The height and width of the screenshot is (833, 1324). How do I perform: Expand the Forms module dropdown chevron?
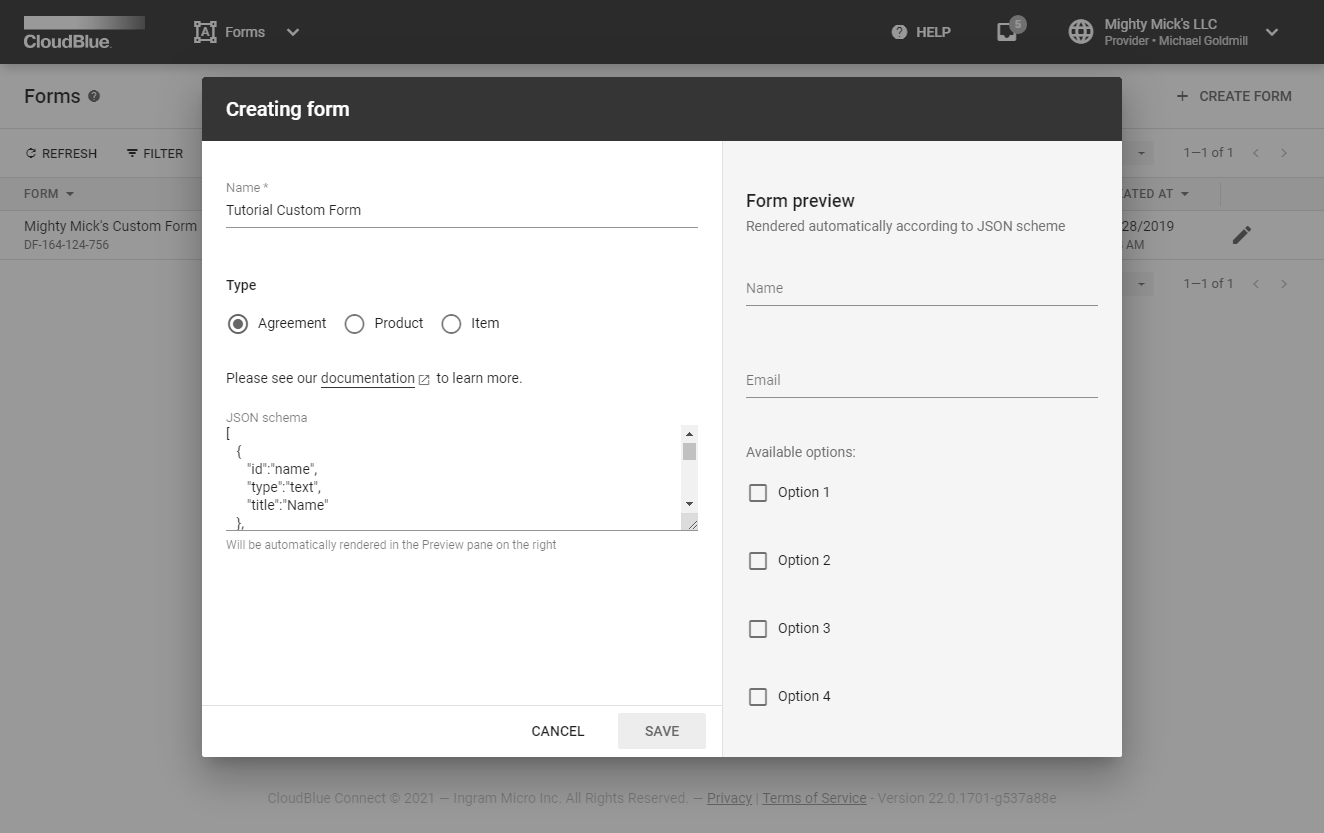293,32
